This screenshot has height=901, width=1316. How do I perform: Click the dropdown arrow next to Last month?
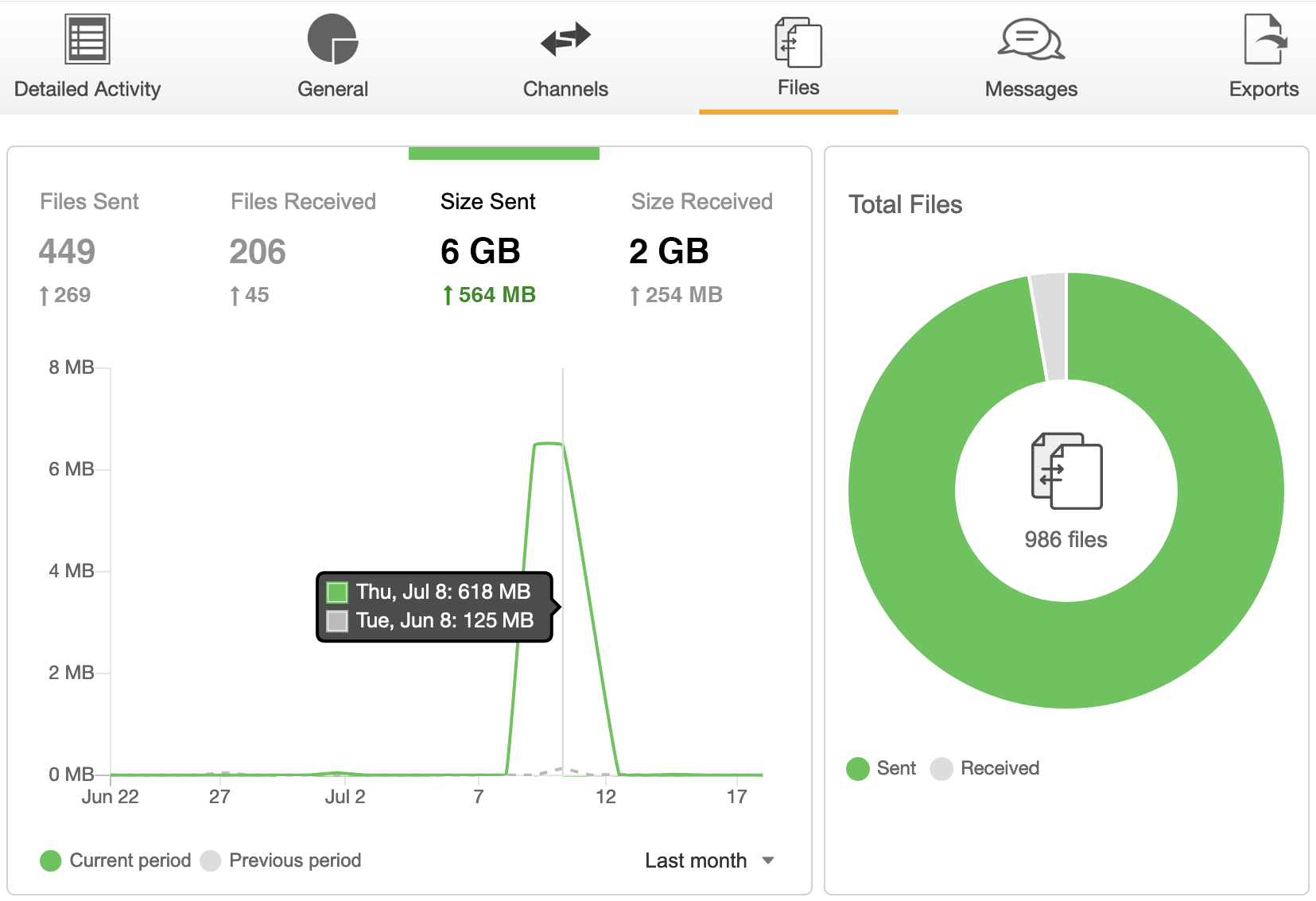click(x=768, y=860)
